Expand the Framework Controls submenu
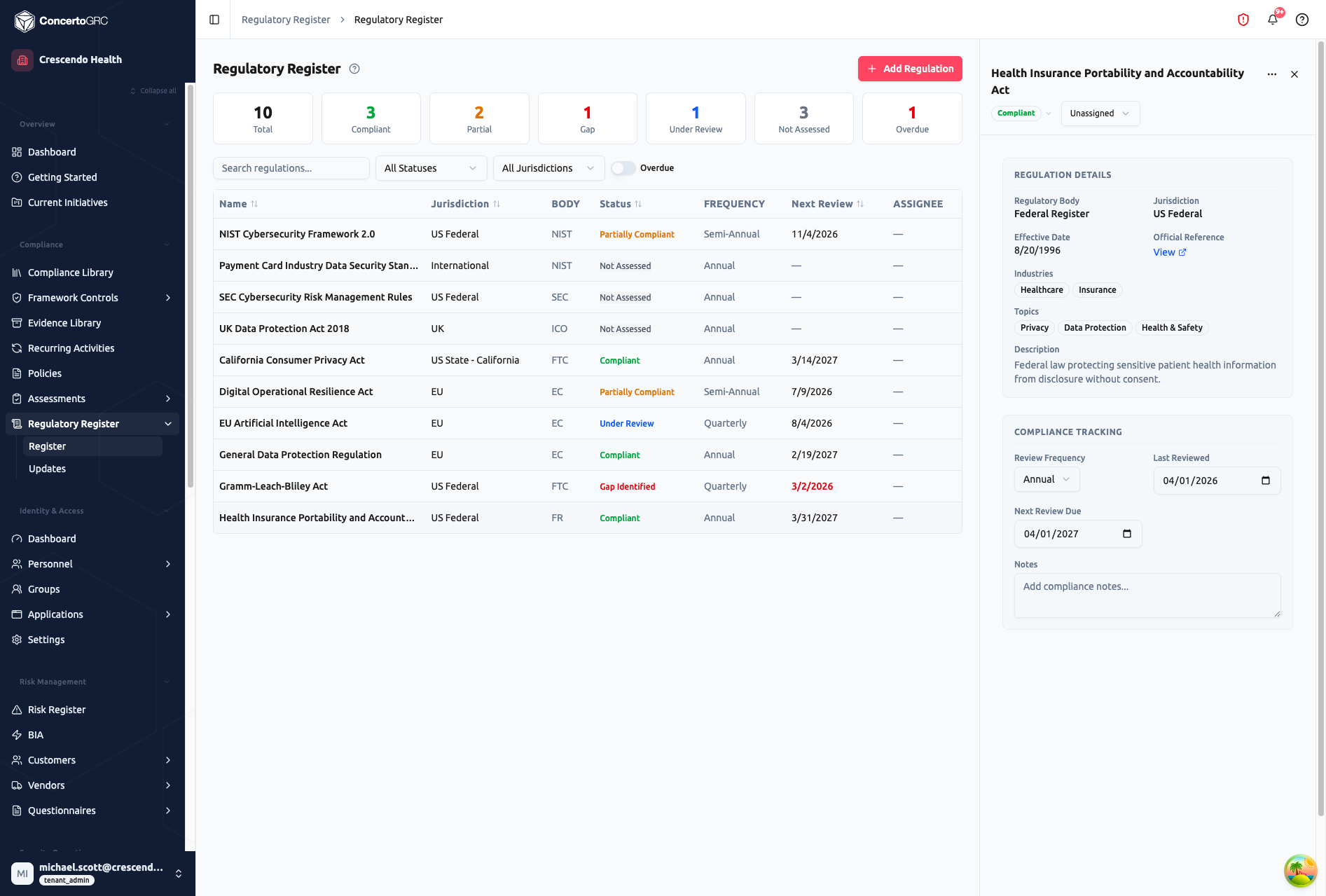This screenshot has height=896, width=1326. [x=168, y=298]
